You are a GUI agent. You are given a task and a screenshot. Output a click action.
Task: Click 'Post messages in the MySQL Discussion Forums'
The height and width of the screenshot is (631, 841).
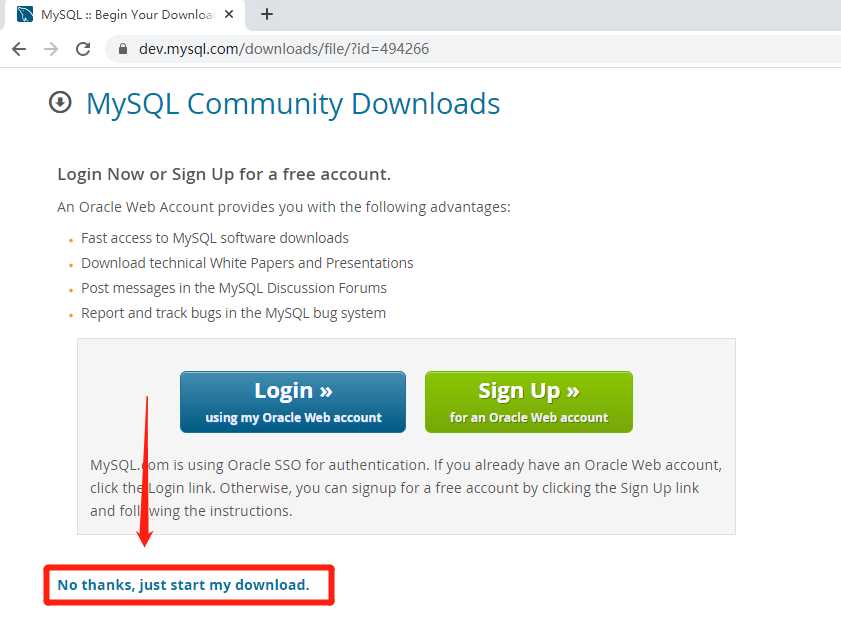click(x=234, y=289)
